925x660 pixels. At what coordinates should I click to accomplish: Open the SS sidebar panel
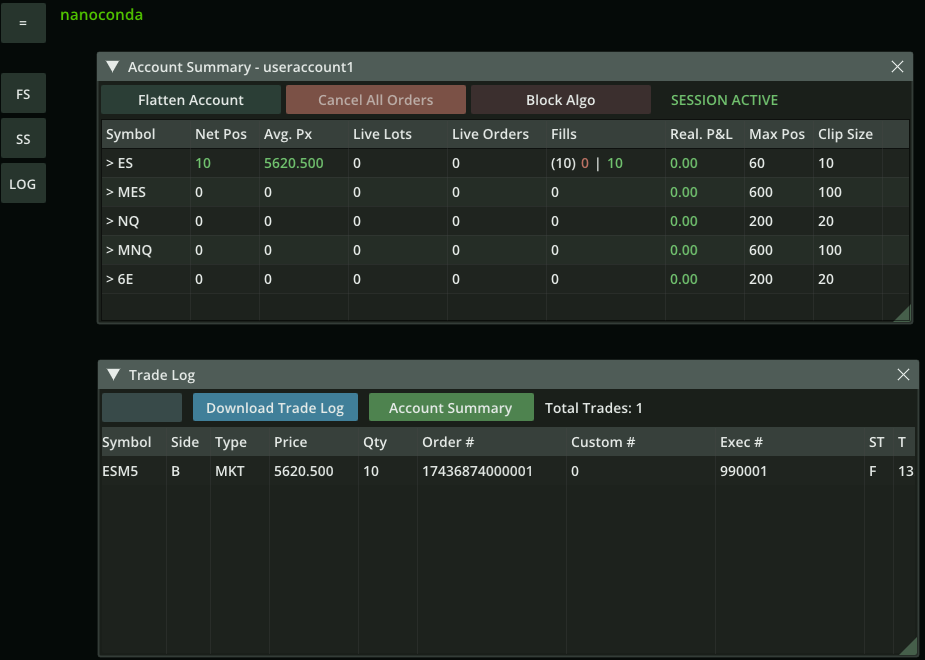23,139
